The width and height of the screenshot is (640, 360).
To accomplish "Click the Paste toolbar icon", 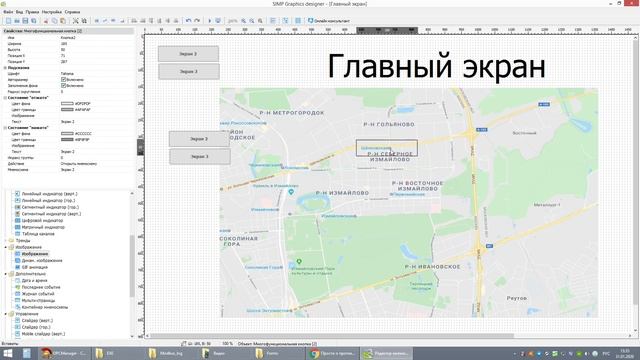I will point(63,20).
